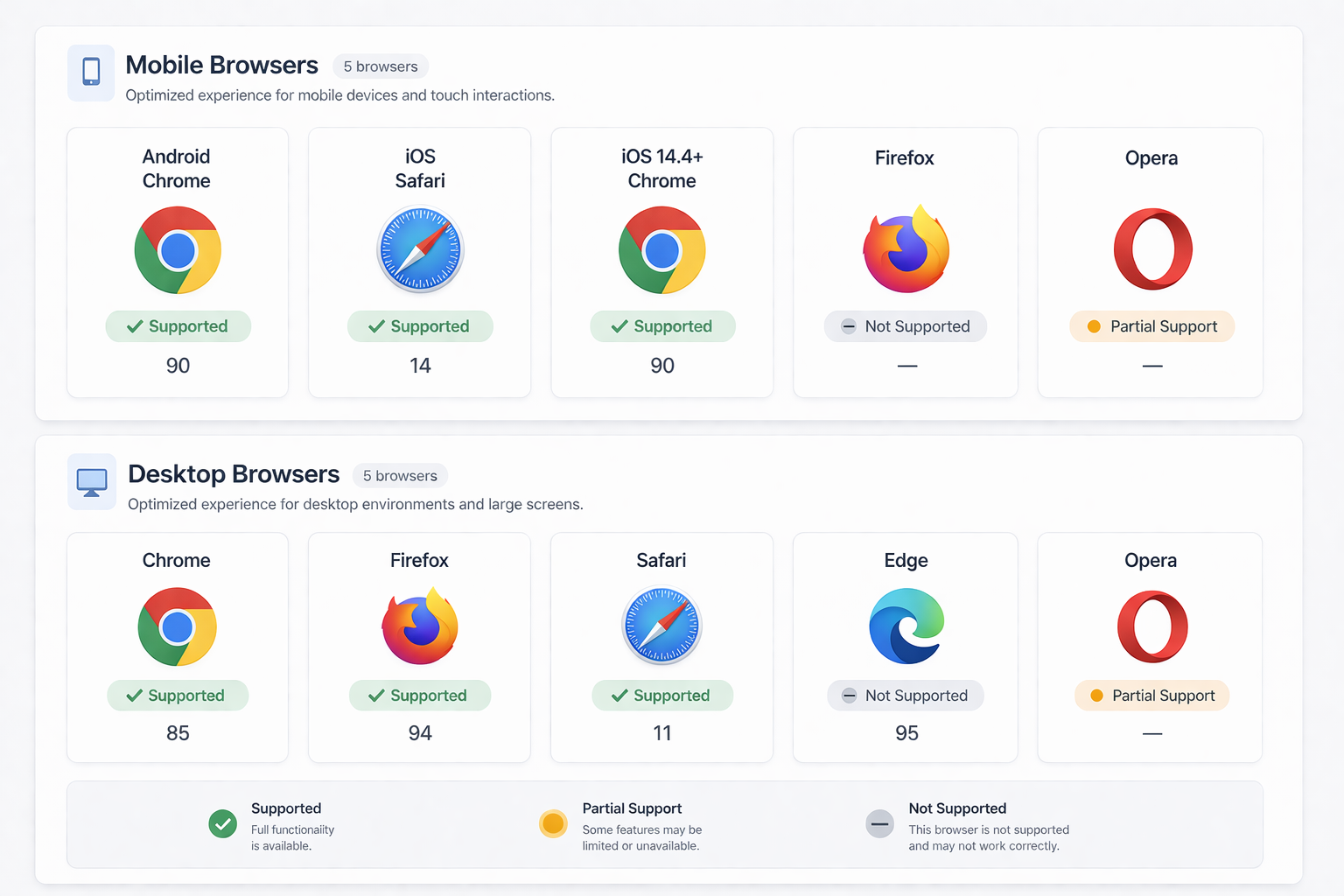Click the mobile Opera logo
The image size is (1344, 896).
pyautogui.click(x=1152, y=249)
